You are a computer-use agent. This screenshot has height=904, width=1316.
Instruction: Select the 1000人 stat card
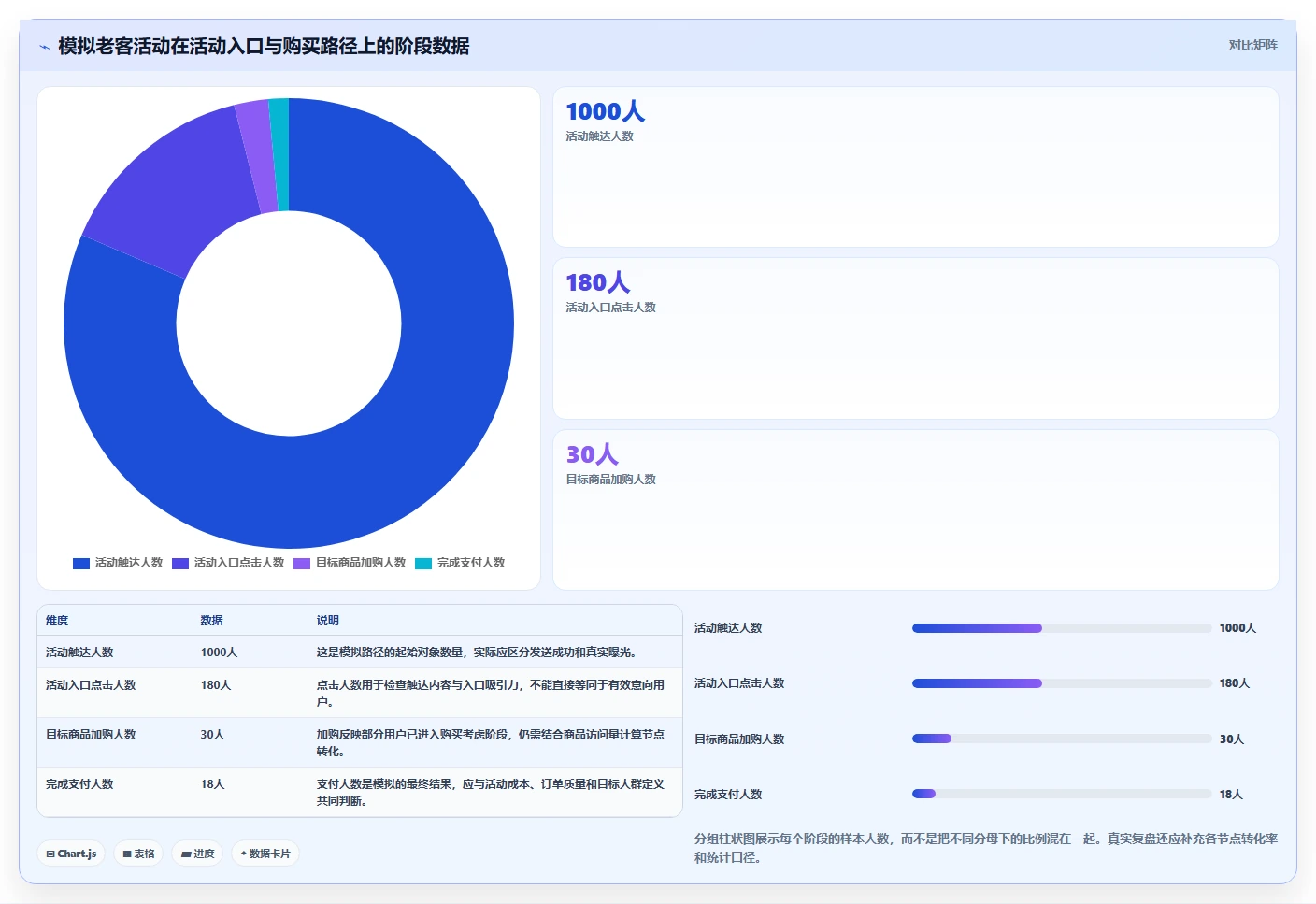(x=916, y=167)
